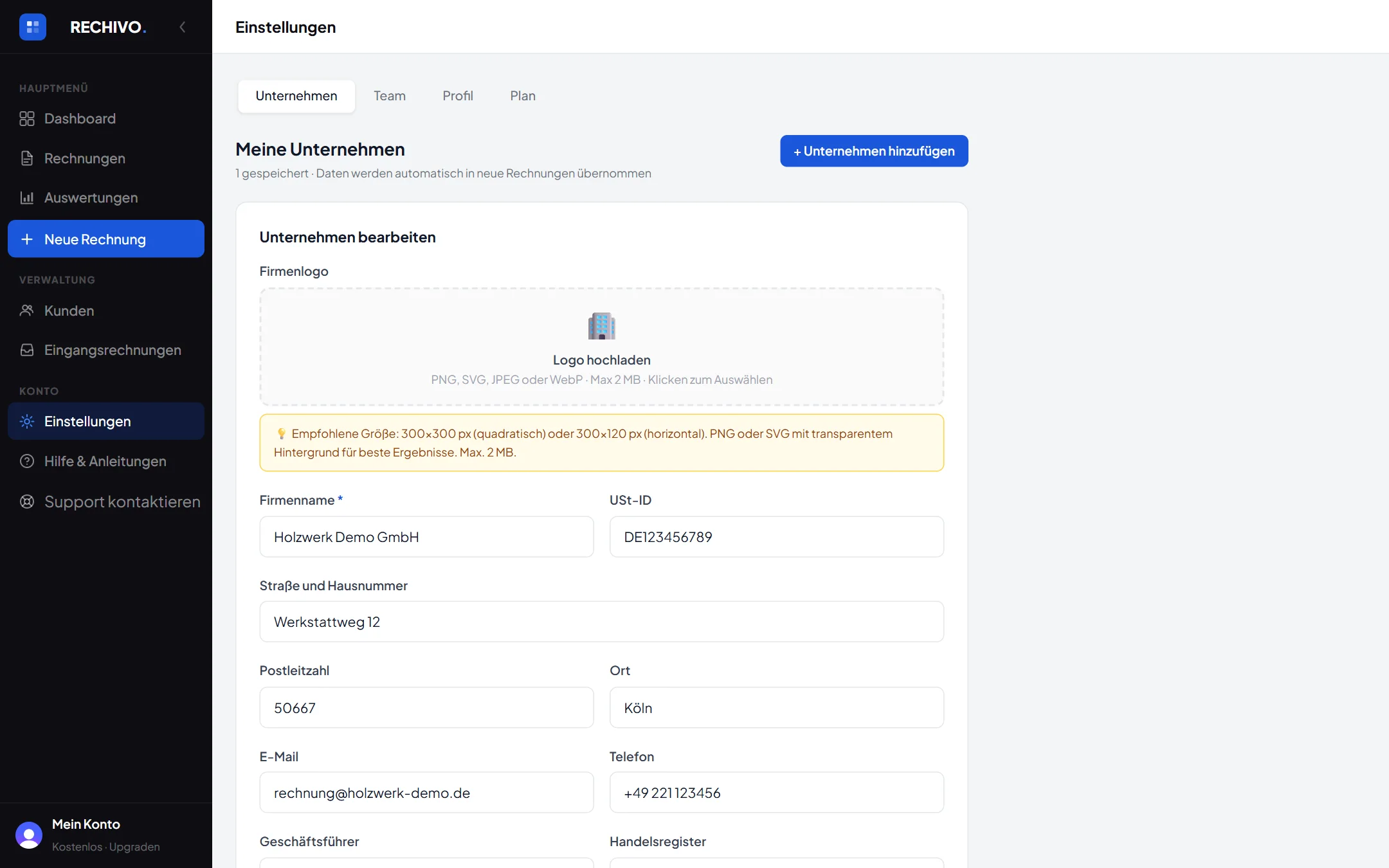This screenshot has height=868, width=1389.
Task: Click the Hilfe question mark icon
Action: click(27, 461)
